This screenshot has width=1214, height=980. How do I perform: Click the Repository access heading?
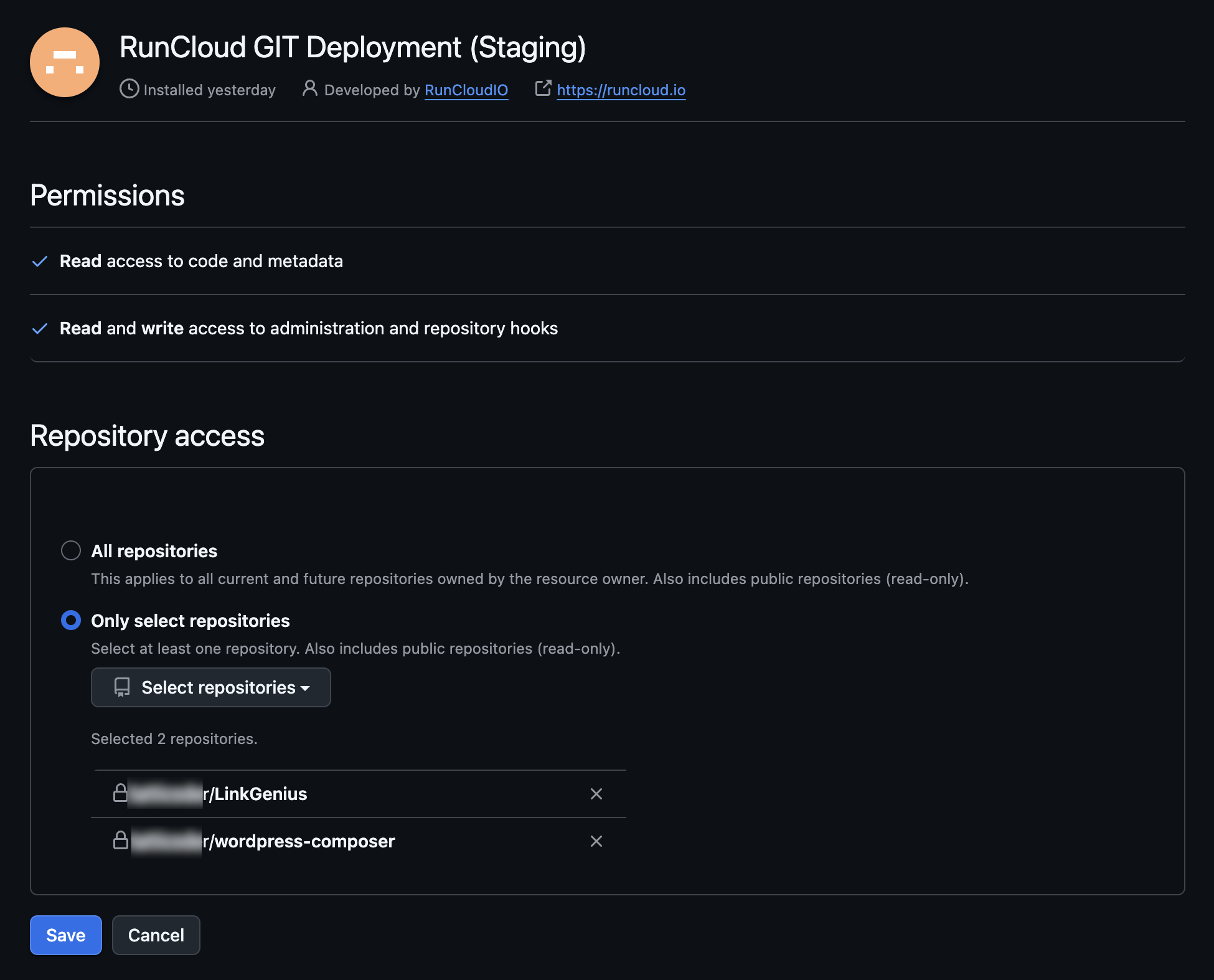(148, 436)
